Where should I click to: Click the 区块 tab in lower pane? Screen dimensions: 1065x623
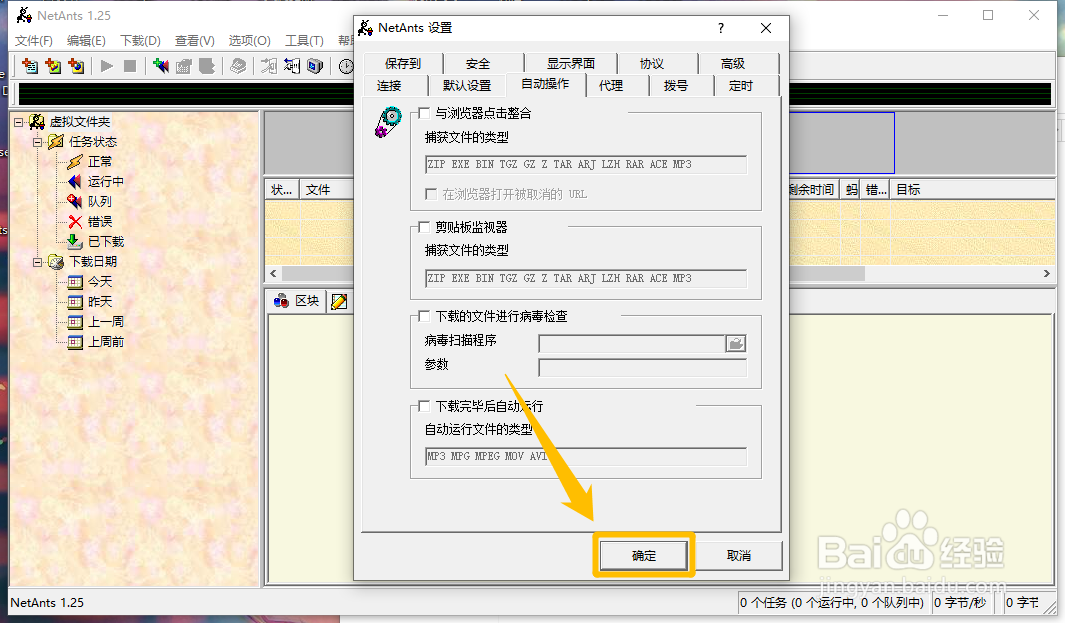point(297,301)
